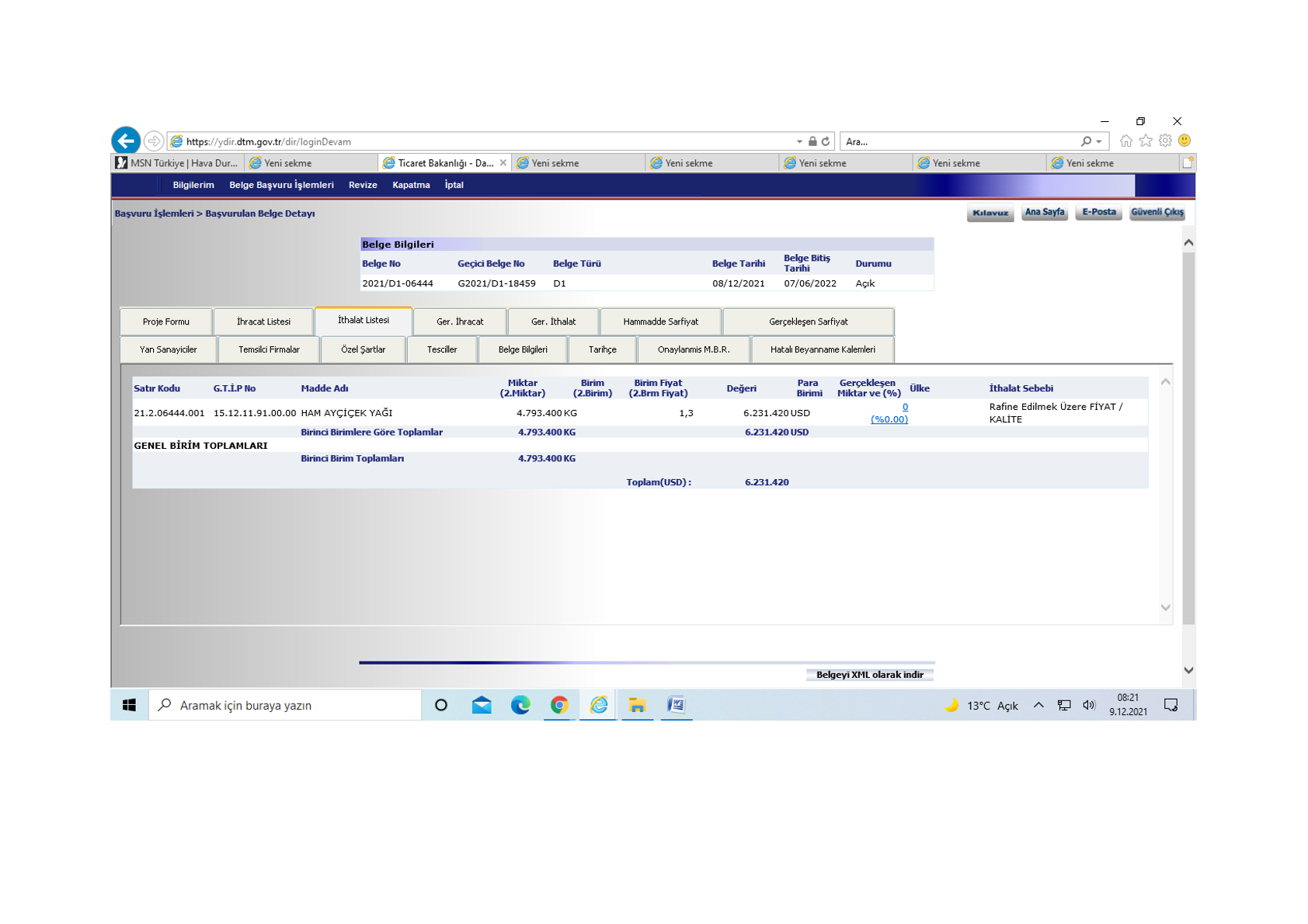Select the İthalat Listesi tab
The image size is (1308, 924).
(x=364, y=320)
